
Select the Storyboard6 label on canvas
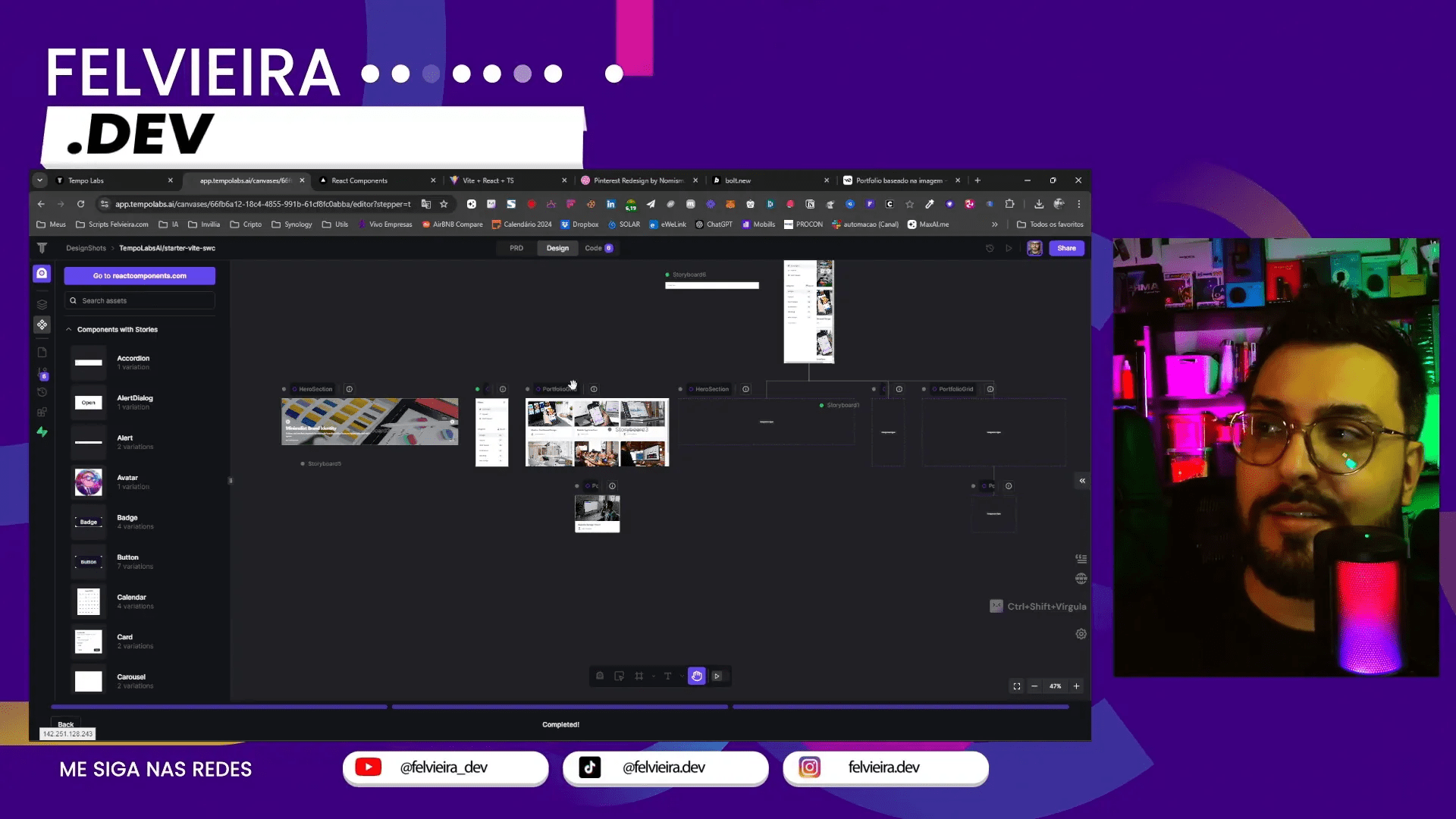click(689, 275)
